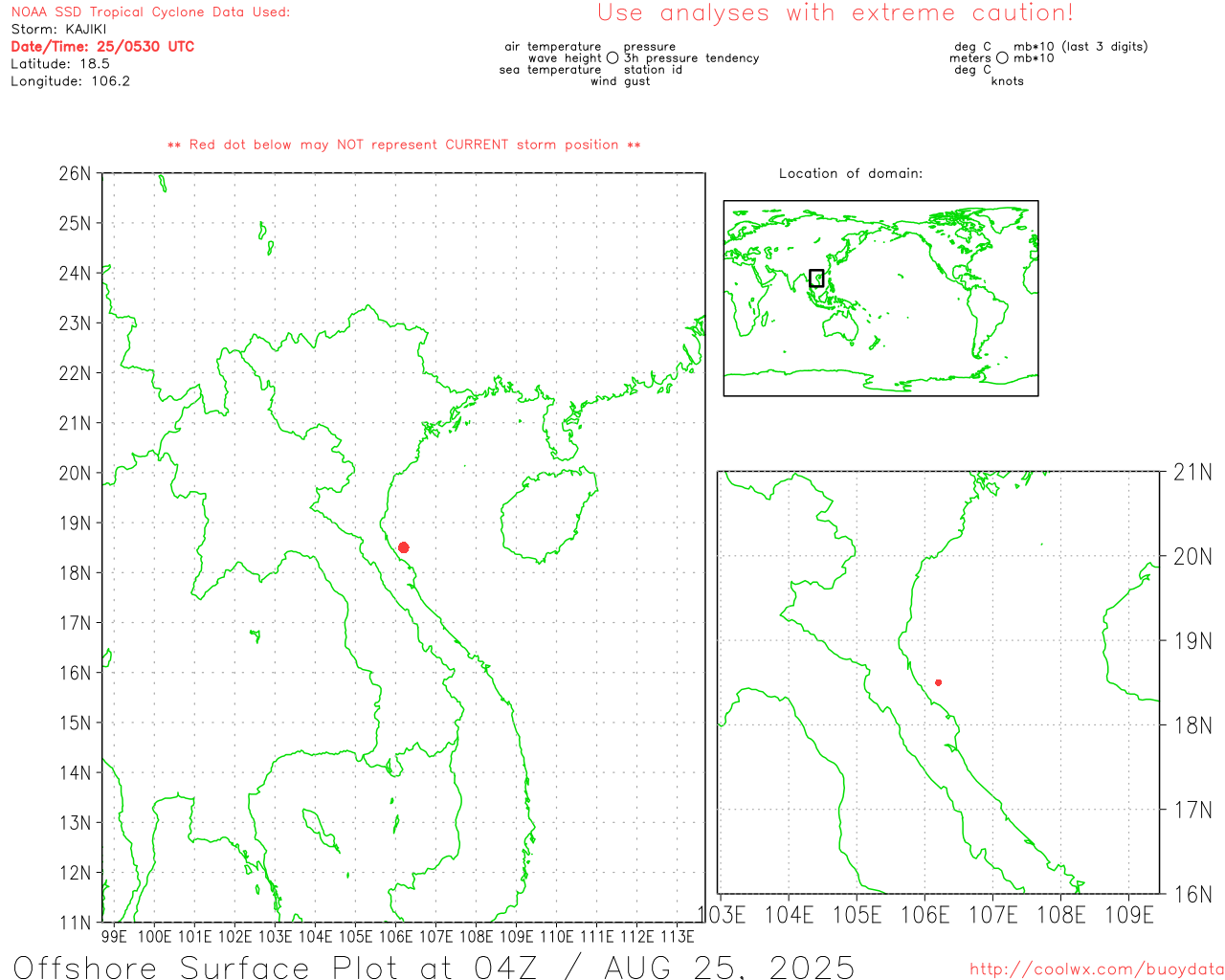Click the 26N label on main map axis
1225x980 pixels.
coord(75,174)
